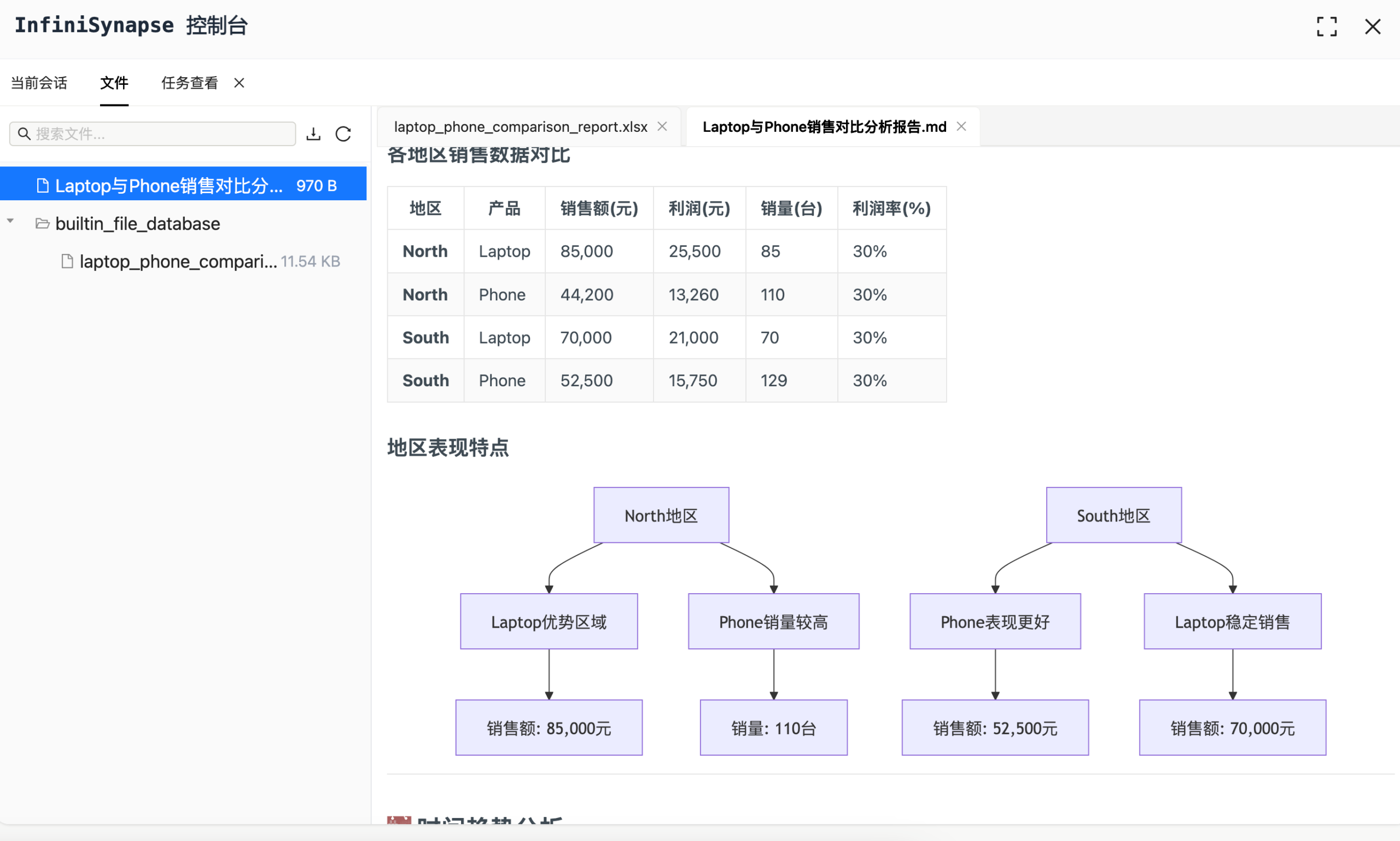Close the Laptop与Phone销售对比分析报告.md tab

point(961,126)
